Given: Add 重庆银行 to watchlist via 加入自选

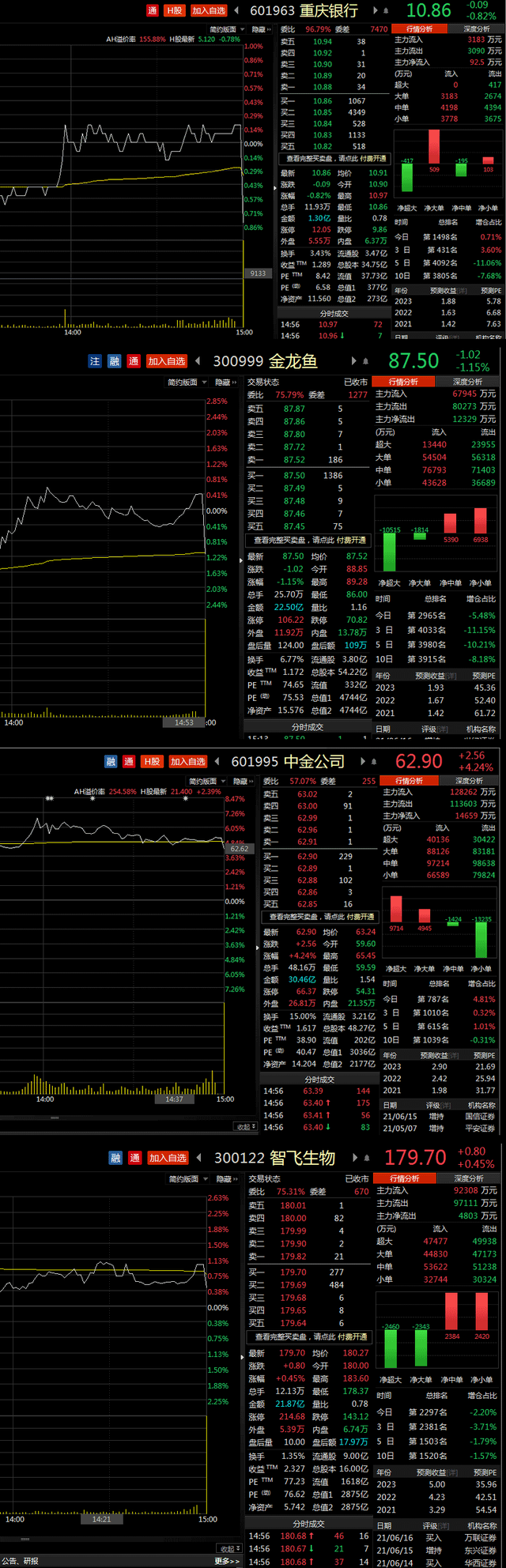Looking at the screenshot, I should pos(209,10).
